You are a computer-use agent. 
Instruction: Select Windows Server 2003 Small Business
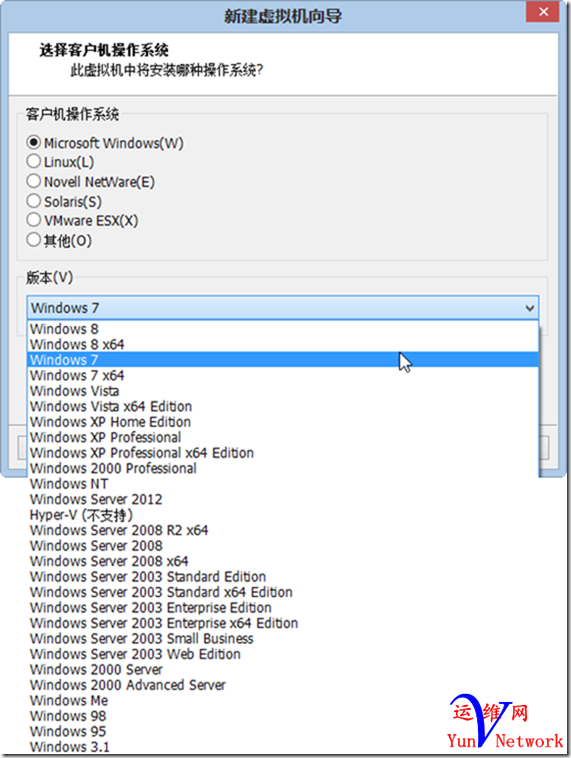[x=283, y=638]
